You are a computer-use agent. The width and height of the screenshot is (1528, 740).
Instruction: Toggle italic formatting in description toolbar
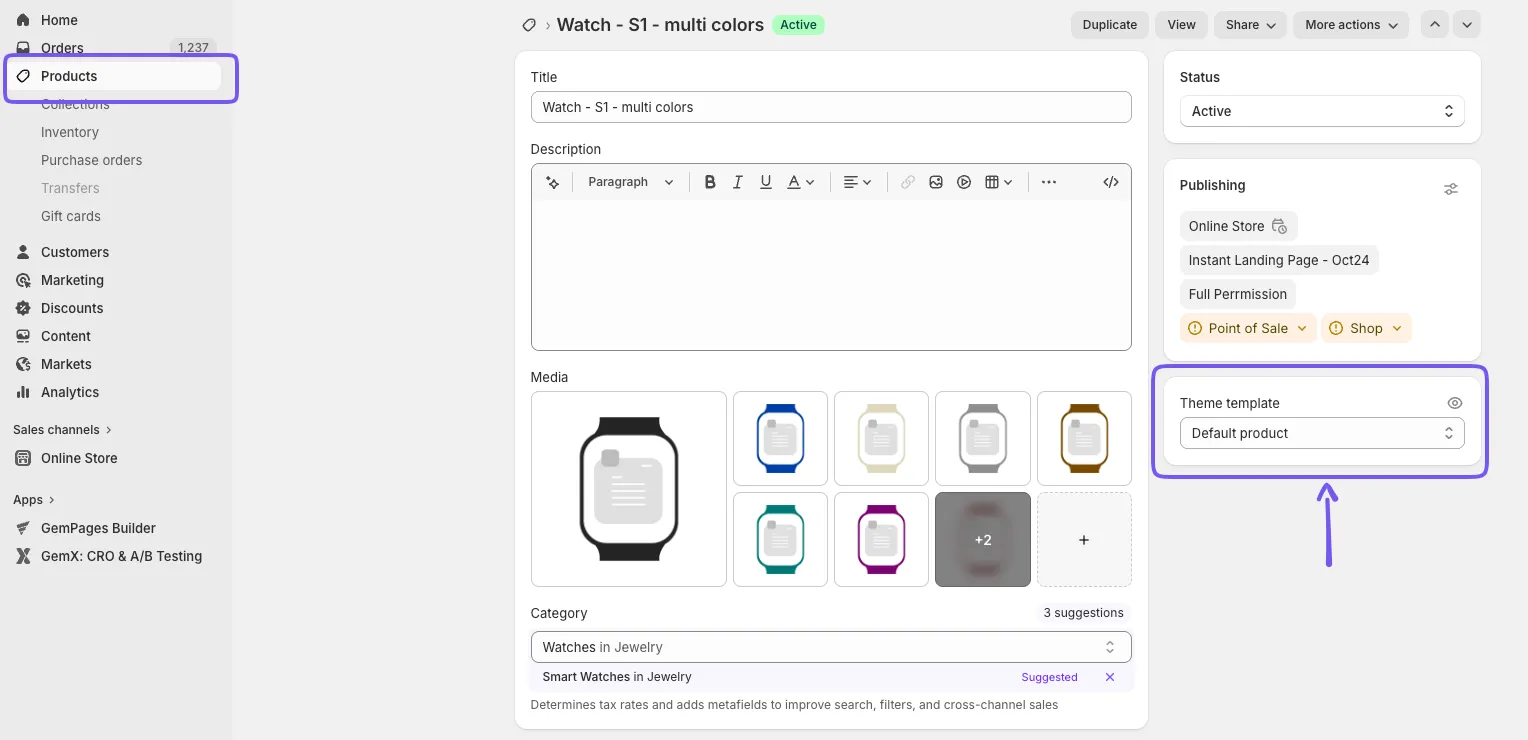point(738,182)
